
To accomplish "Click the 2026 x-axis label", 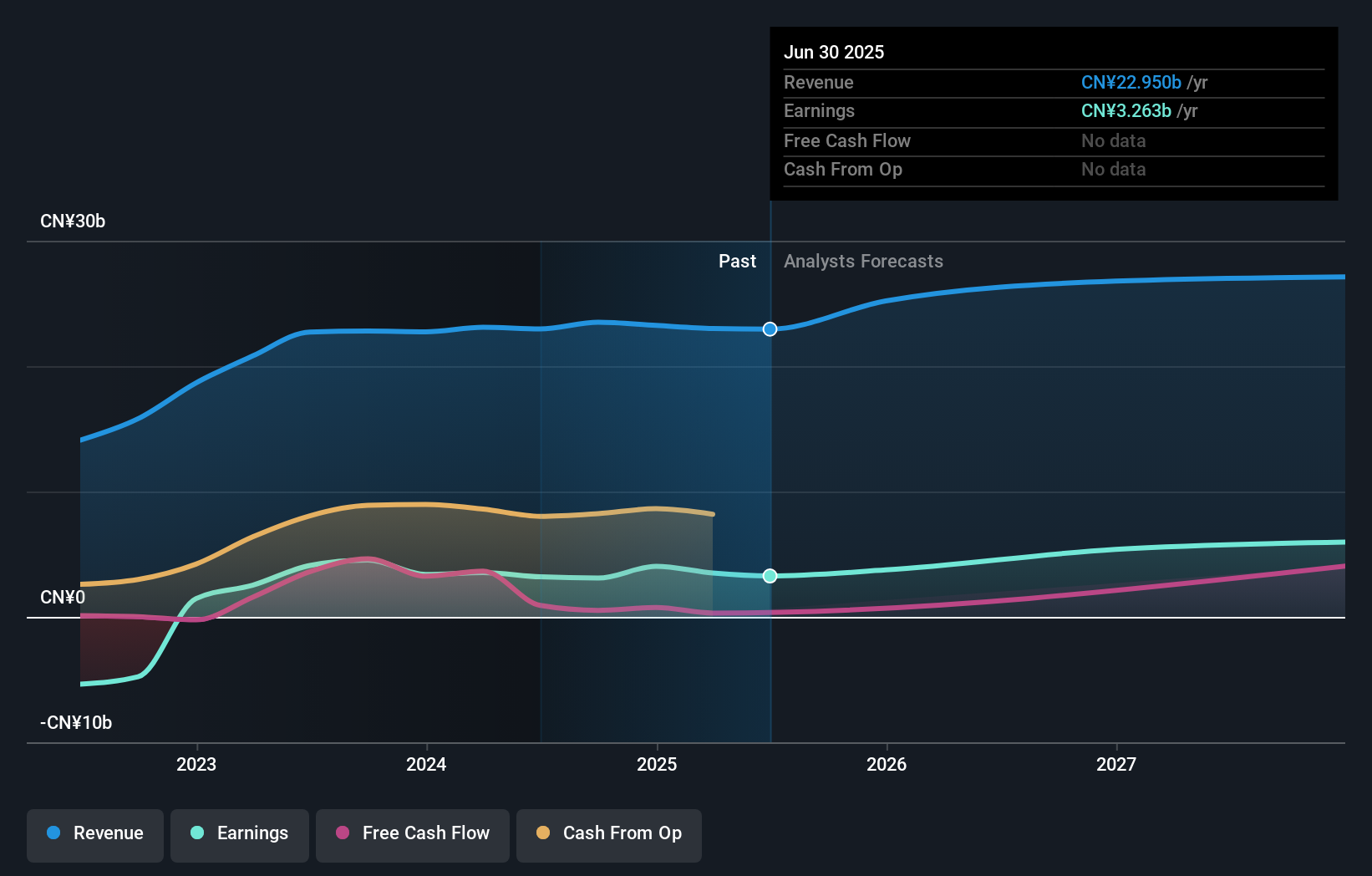I will point(887,764).
